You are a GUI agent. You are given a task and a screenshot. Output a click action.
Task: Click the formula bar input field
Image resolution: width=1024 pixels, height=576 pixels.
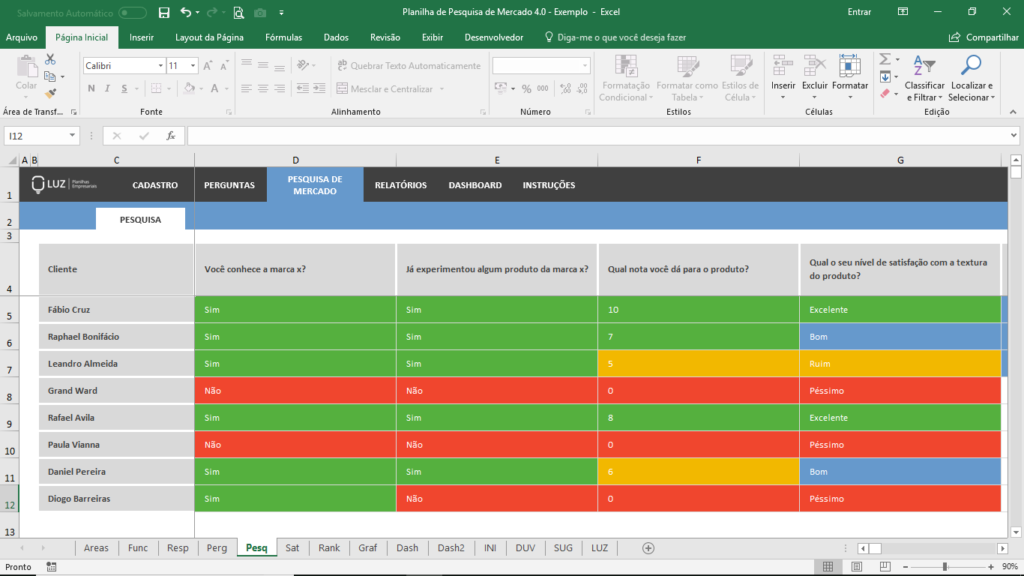[x=600, y=135]
